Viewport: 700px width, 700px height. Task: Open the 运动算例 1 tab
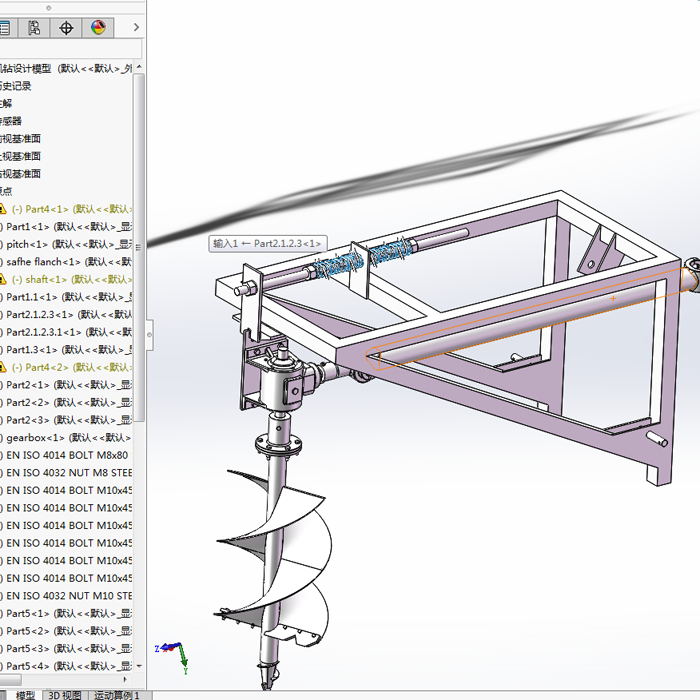click(x=118, y=694)
